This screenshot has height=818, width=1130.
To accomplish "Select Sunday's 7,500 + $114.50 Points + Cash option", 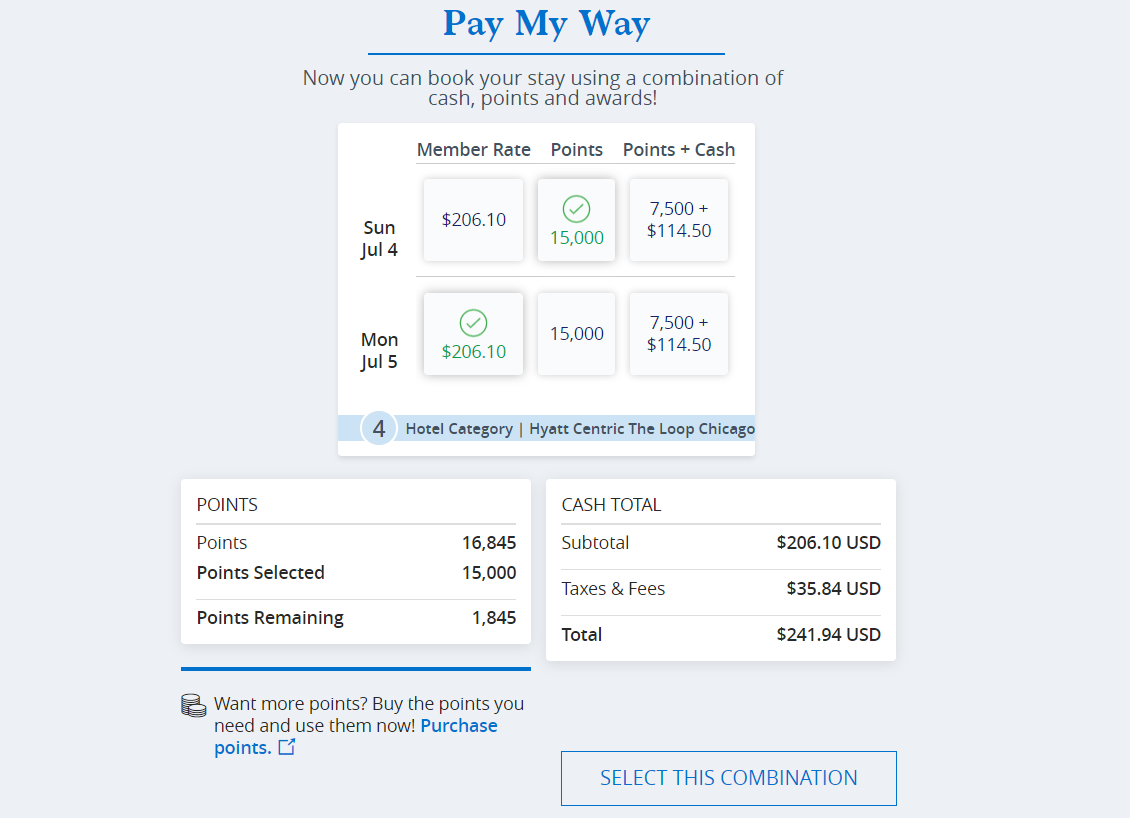I will 679,219.
